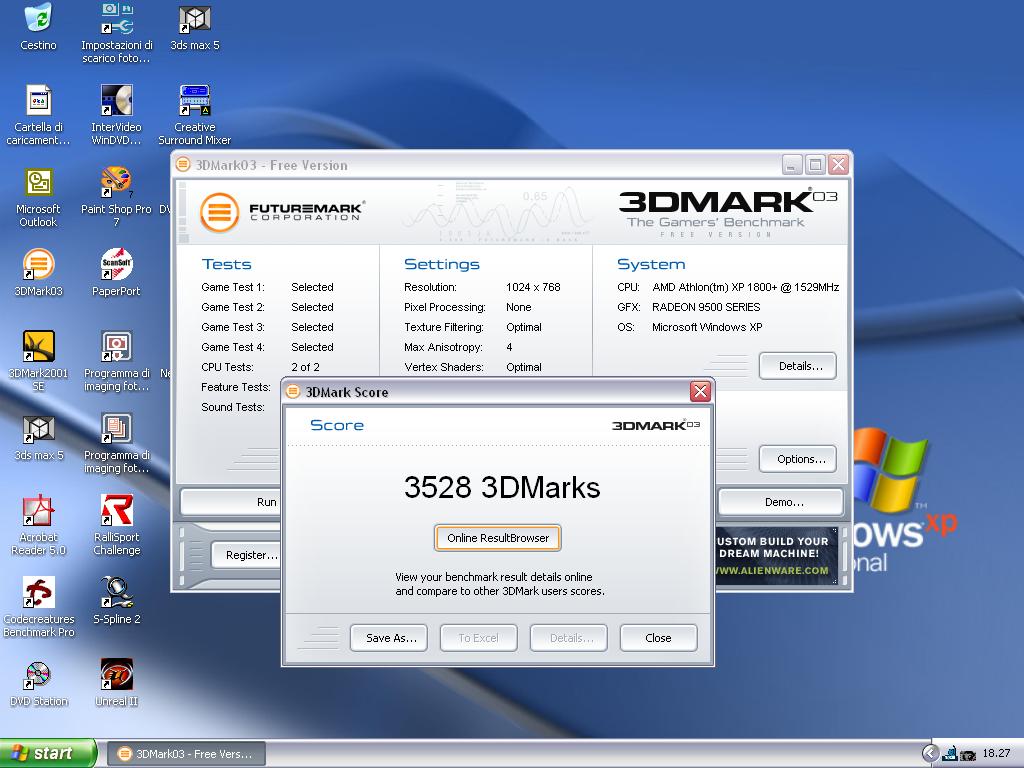This screenshot has height=768, width=1024.
Task: Click Details... in the 3DMark Score dialog
Action: tap(569, 638)
